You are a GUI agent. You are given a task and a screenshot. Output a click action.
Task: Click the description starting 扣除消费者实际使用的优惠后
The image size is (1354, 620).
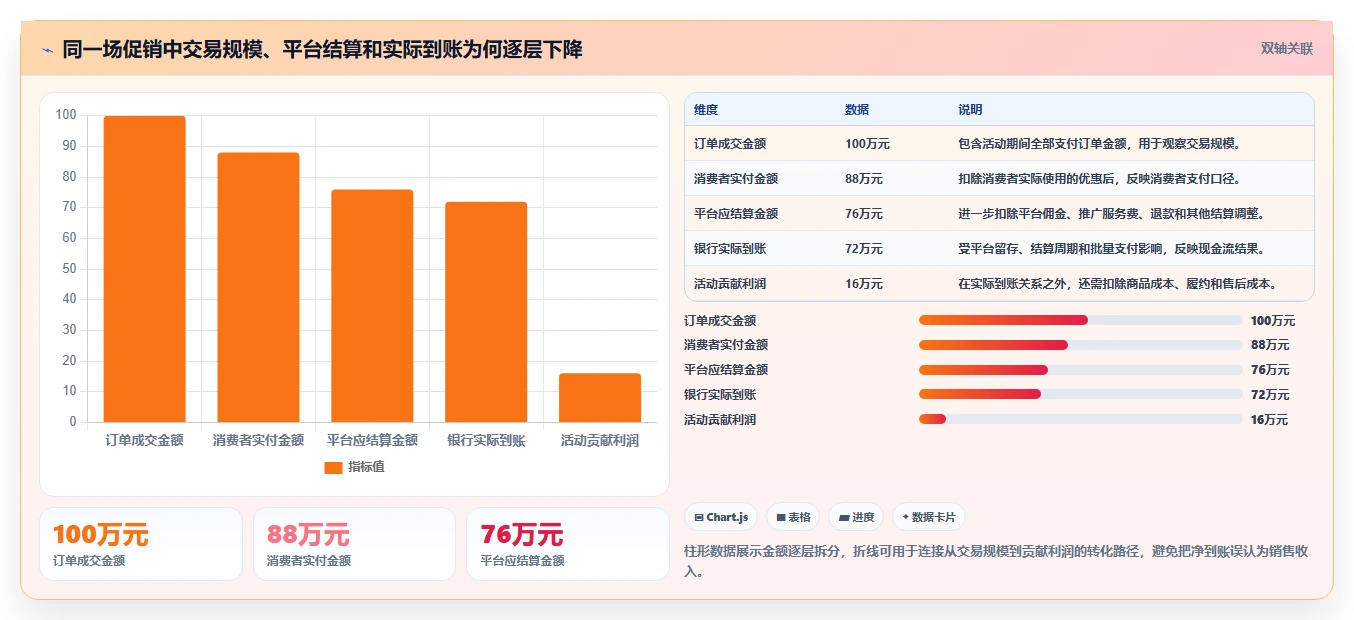[x=1100, y=179]
